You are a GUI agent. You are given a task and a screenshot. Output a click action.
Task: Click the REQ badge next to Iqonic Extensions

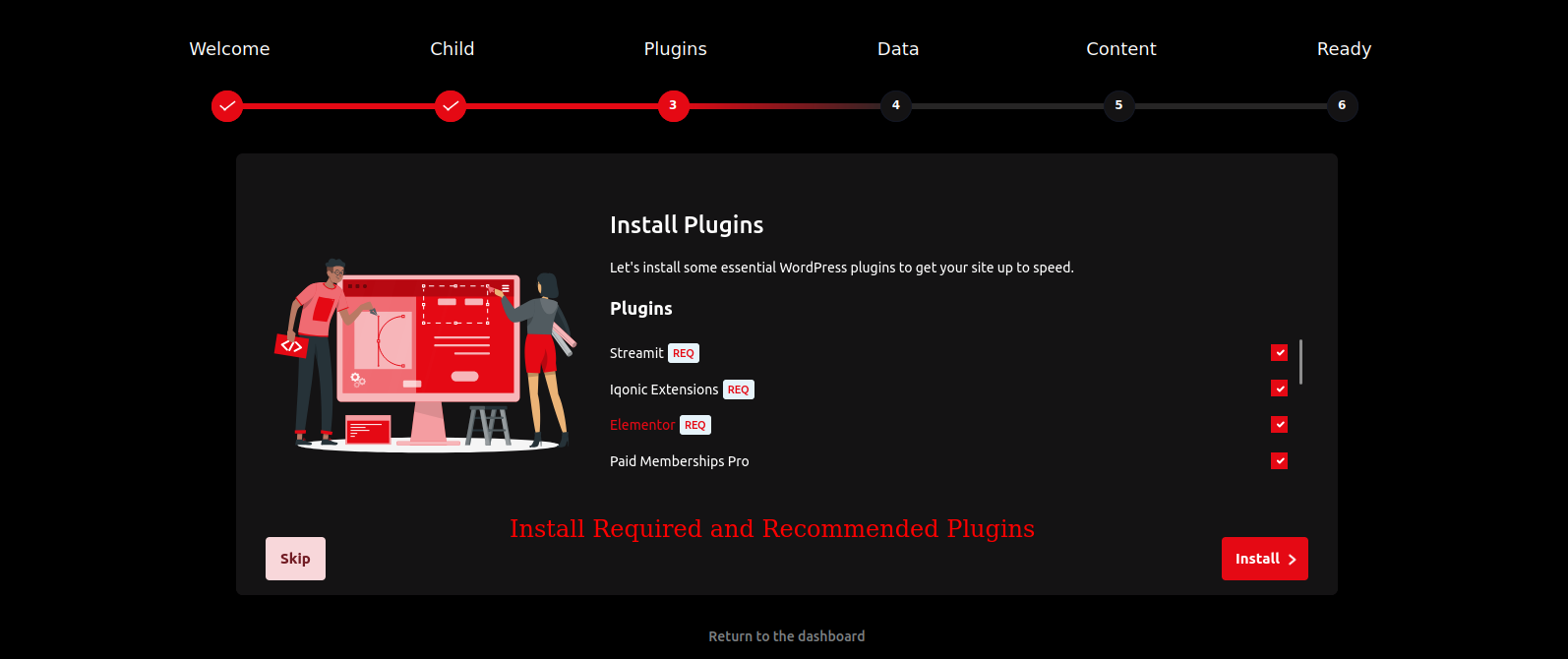click(739, 389)
